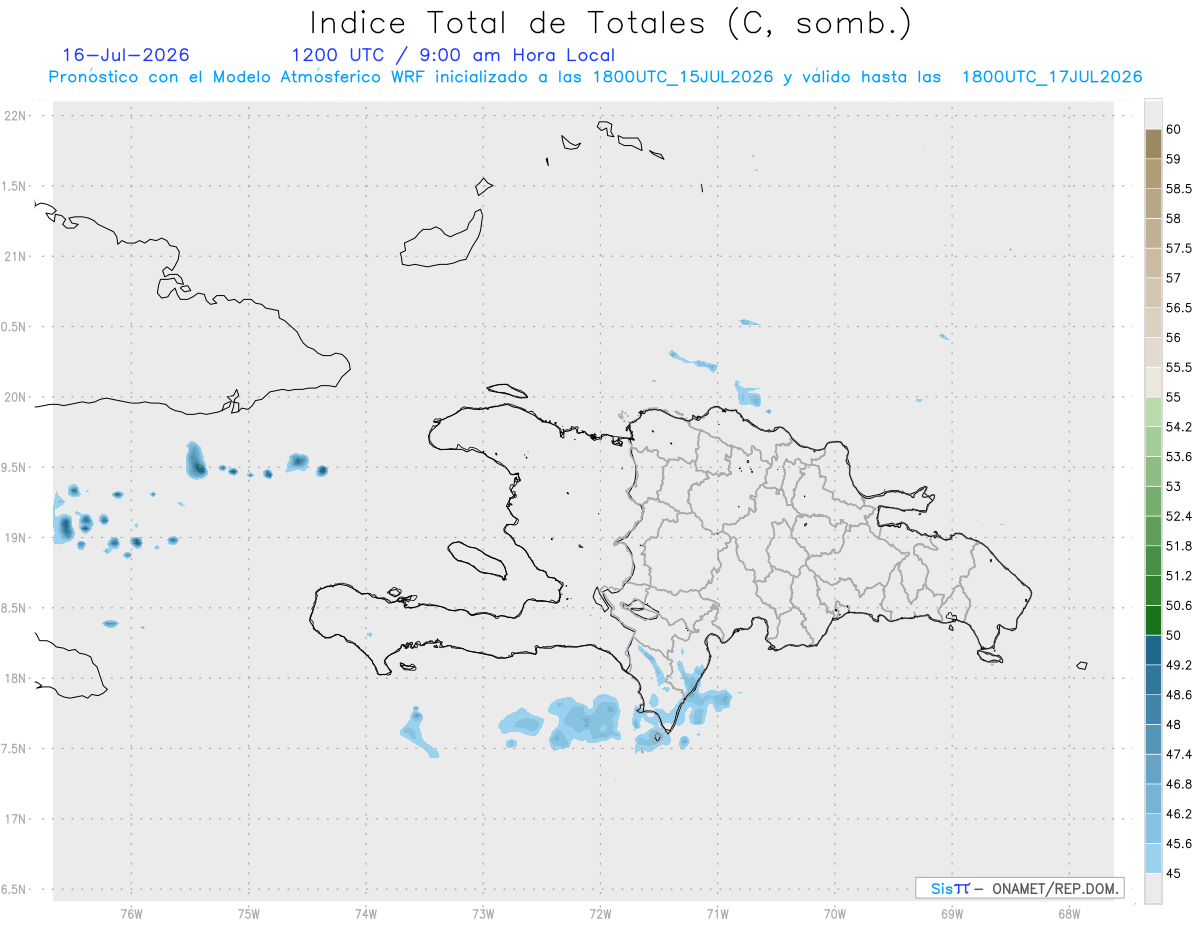Click the "46.8" value on the color scale
Screen dimensions: 1200x927
point(1179,784)
